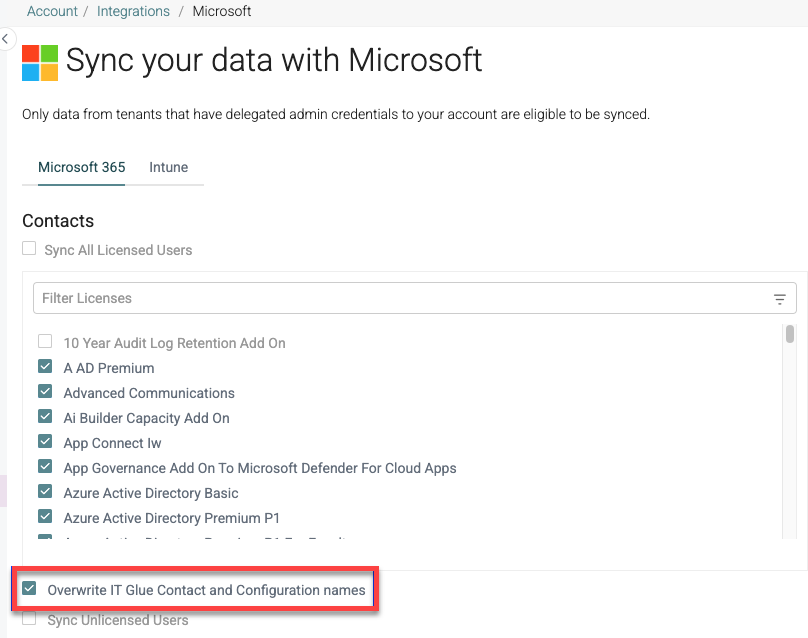
Task: Enable Sync All Licensed Users checkbox
Action: [30, 249]
